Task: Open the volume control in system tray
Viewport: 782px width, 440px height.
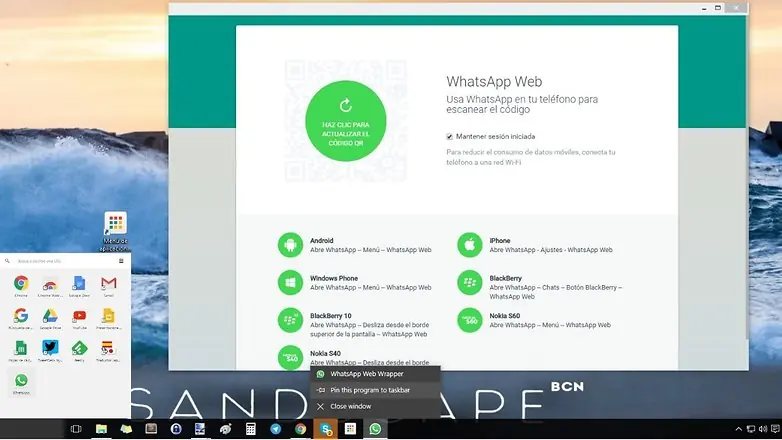Action: point(763,429)
